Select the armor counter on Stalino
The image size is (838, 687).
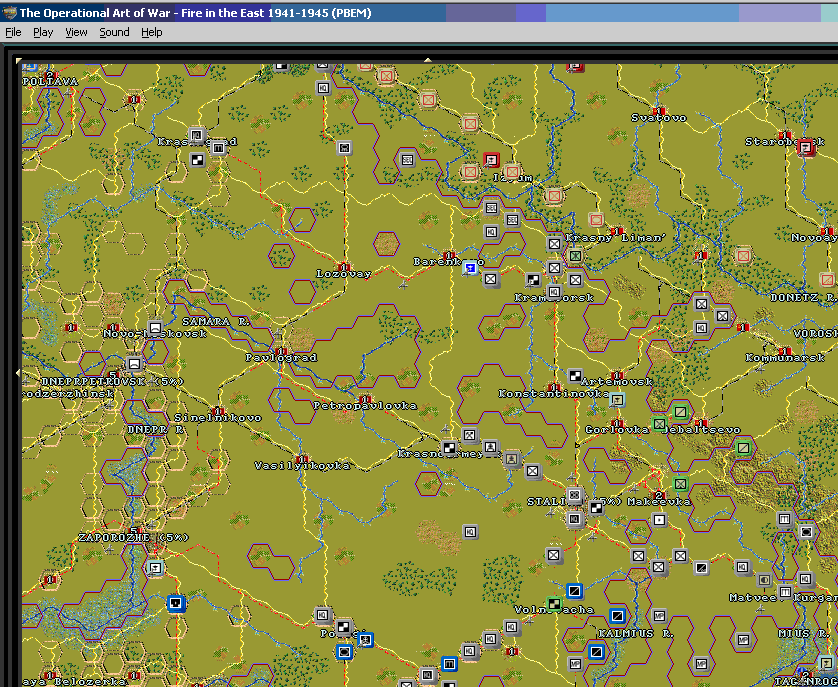click(x=595, y=508)
